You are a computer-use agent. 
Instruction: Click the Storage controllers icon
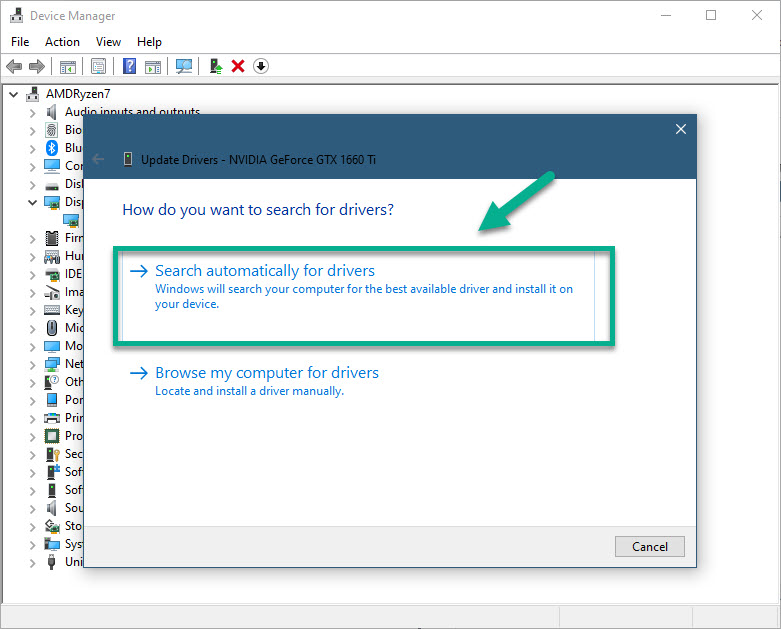(x=52, y=526)
